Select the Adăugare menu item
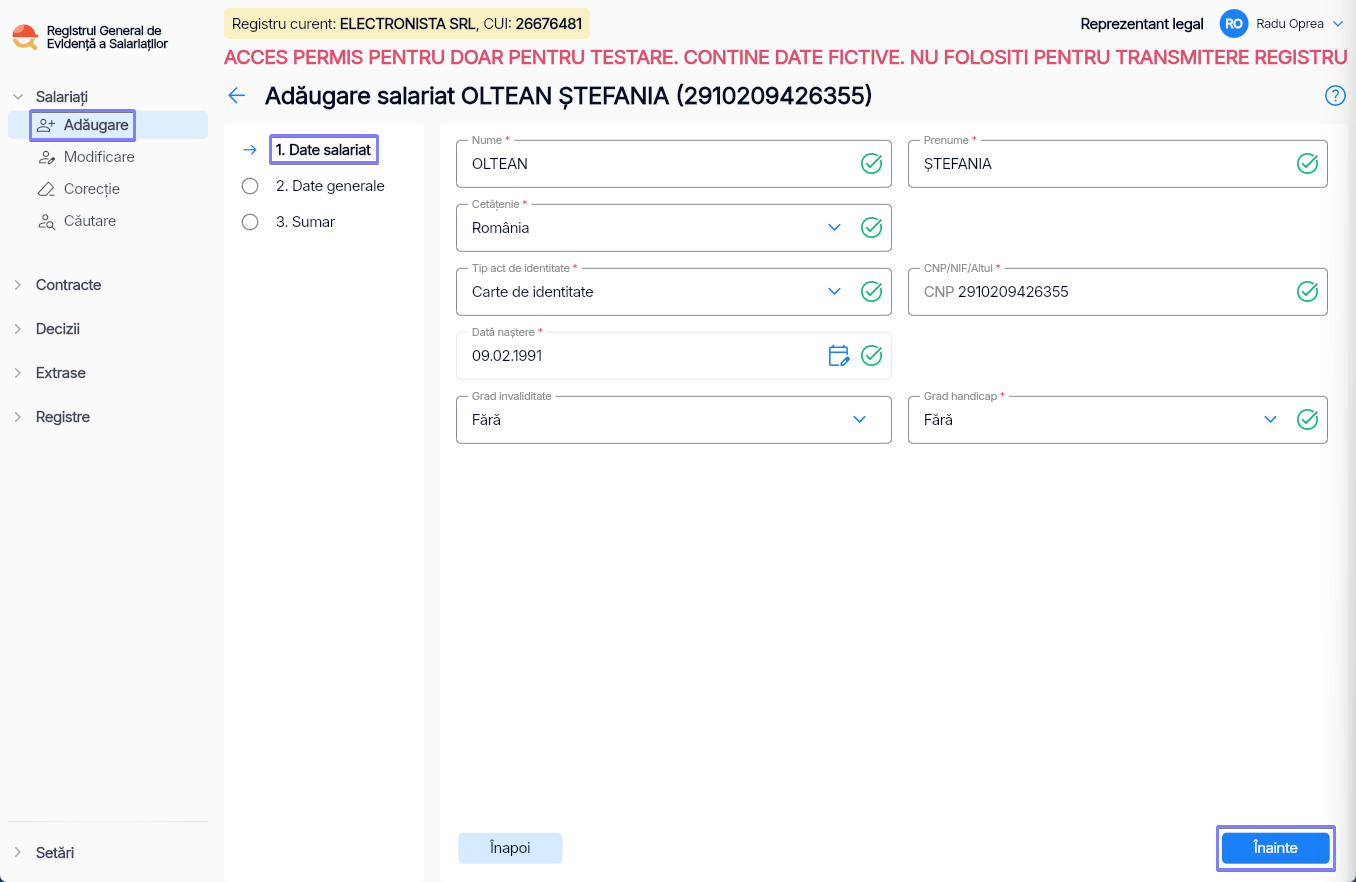 pyautogui.click(x=108, y=125)
